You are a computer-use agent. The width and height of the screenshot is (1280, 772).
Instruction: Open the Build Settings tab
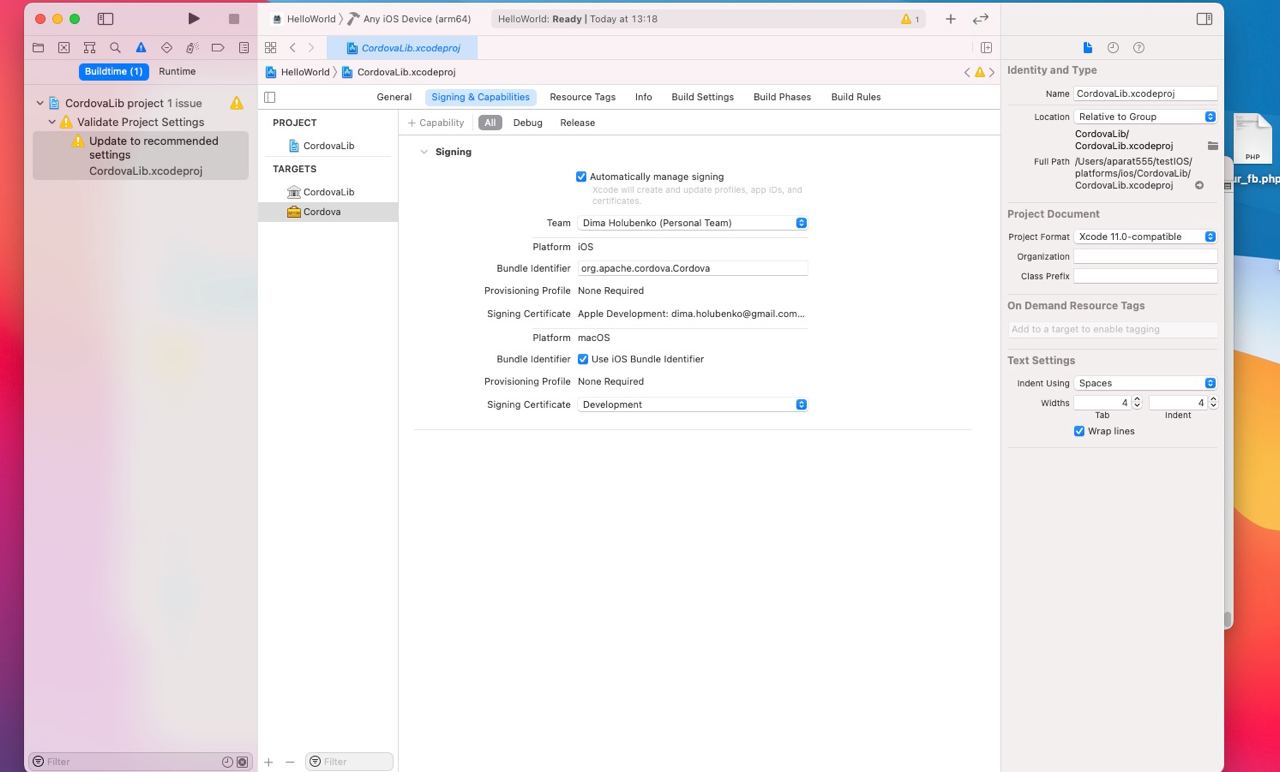(702, 97)
